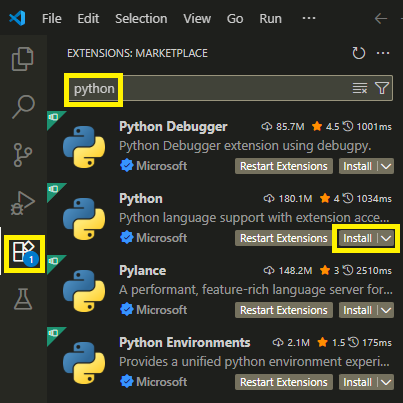Click the EXTENSIONS: MARKETPLACE panel title
The image size is (403, 403).
(137, 53)
